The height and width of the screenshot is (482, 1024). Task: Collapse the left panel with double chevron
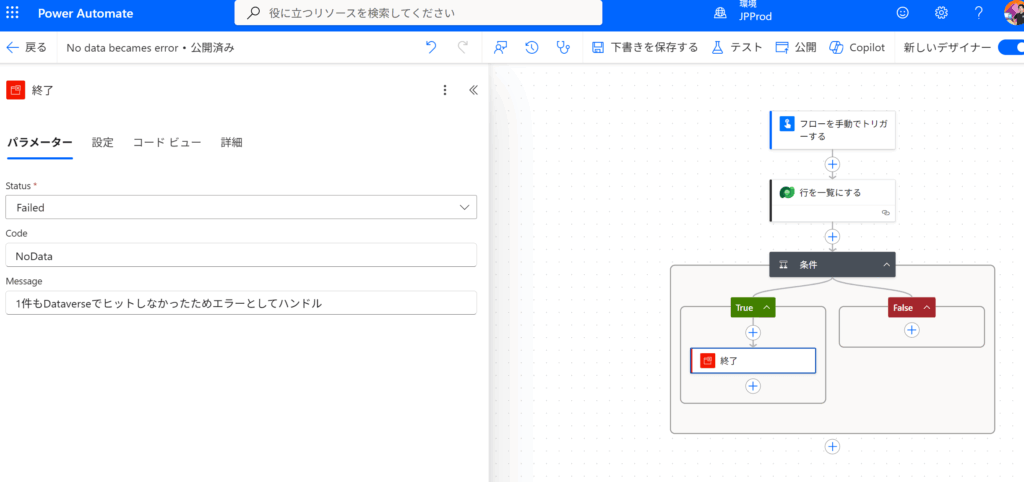point(474,90)
